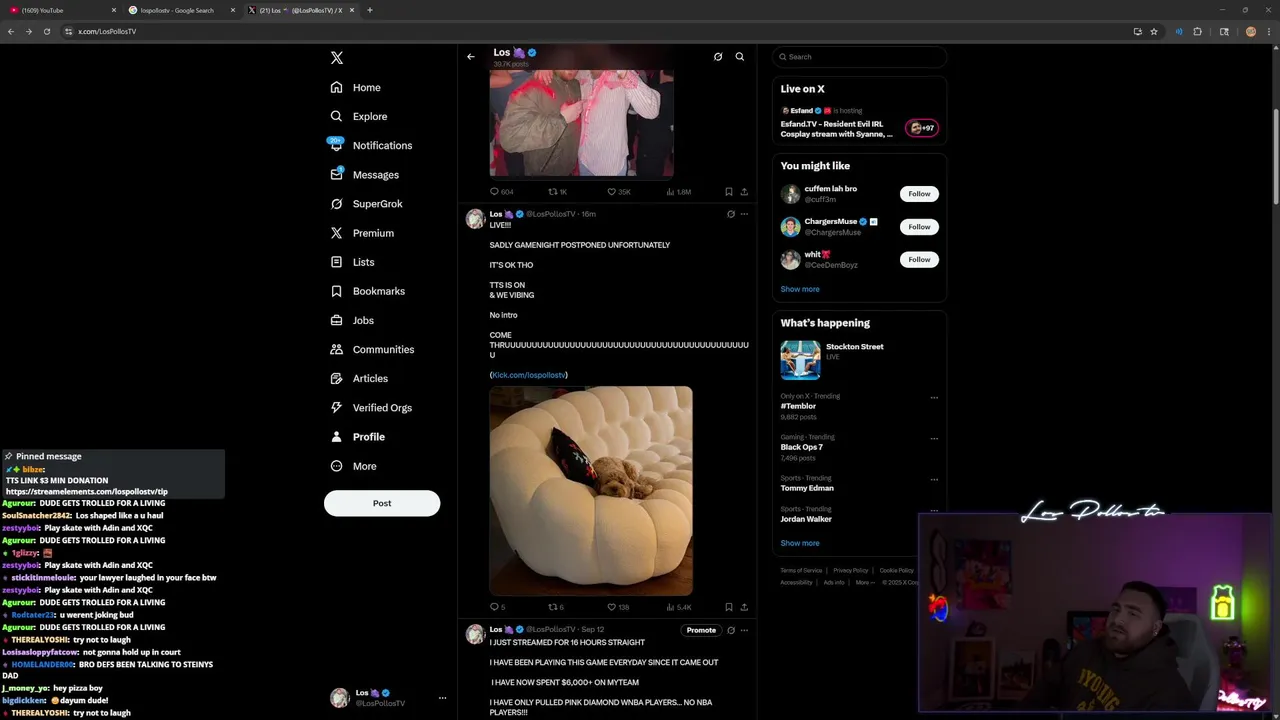Screen dimensions: 1280x720
Task: View analytics of 5.4K views post
Action: (678, 607)
